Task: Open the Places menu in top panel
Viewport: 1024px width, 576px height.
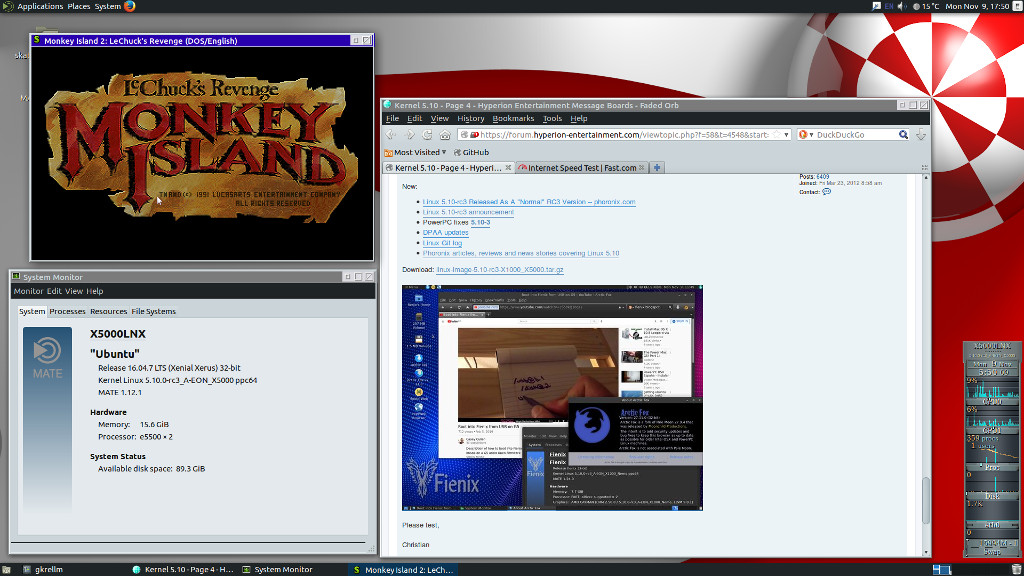Action: [x=79, y=6]
